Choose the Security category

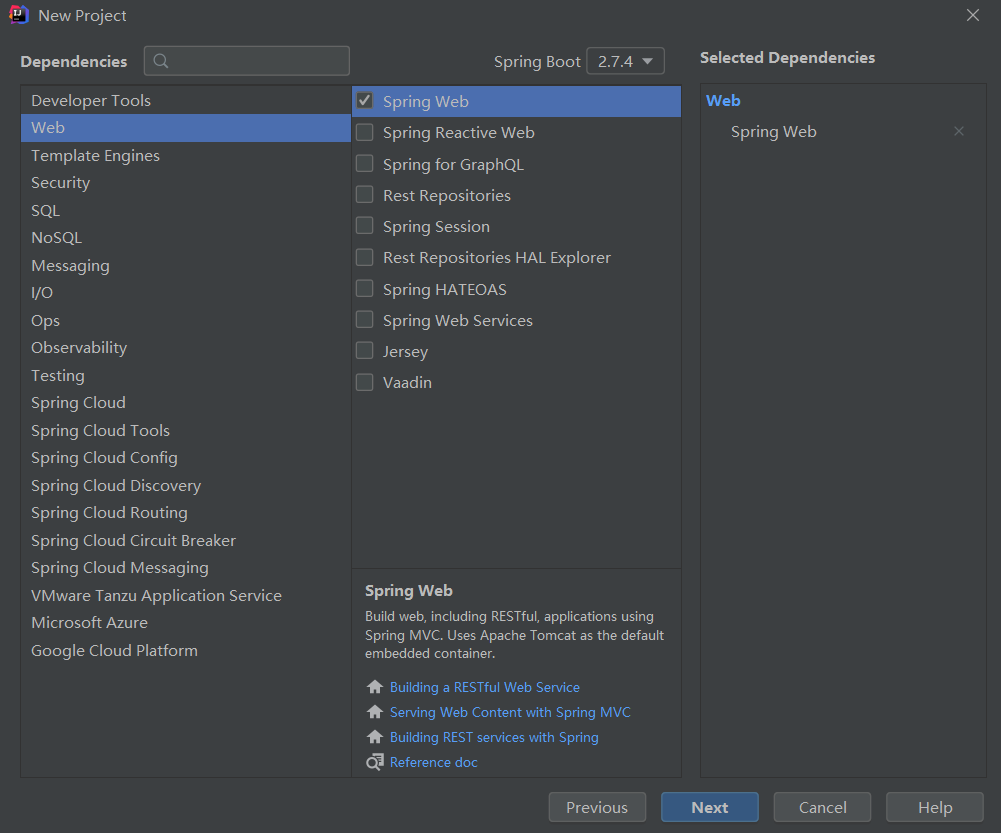click(x=186, y=183)
